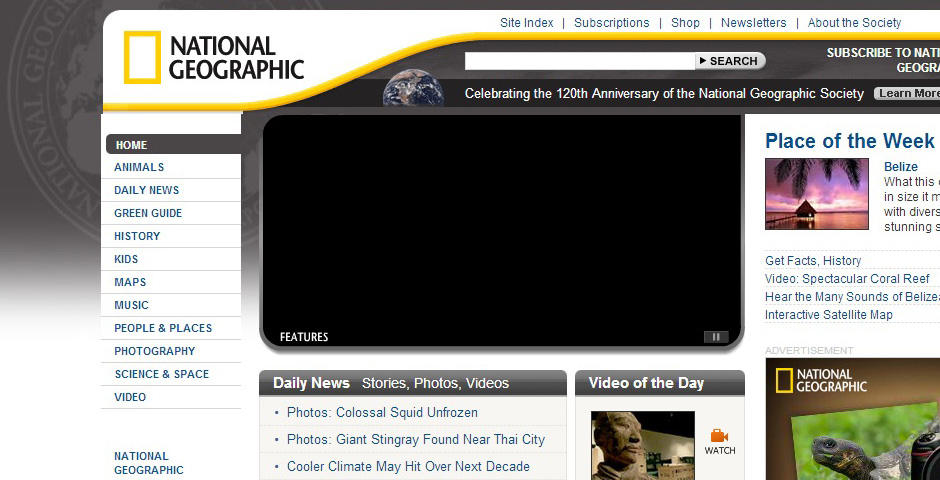Open the Belize title link
The height and width of the screenshot is (480, 940).
coord(900,167)
